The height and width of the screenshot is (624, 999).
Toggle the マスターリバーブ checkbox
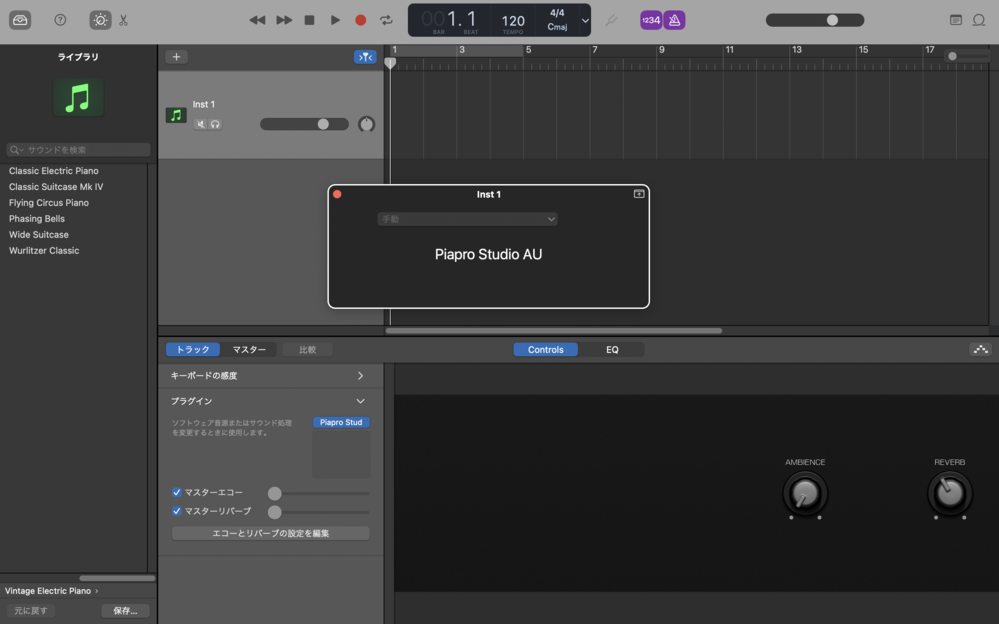coord(176,511)
